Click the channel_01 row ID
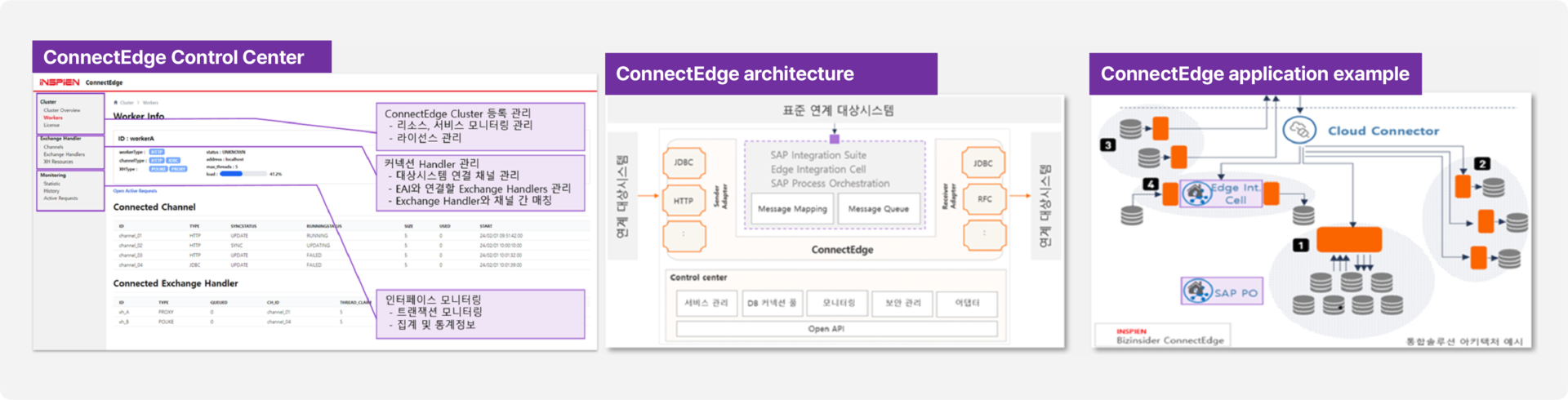 pos(131,236)
